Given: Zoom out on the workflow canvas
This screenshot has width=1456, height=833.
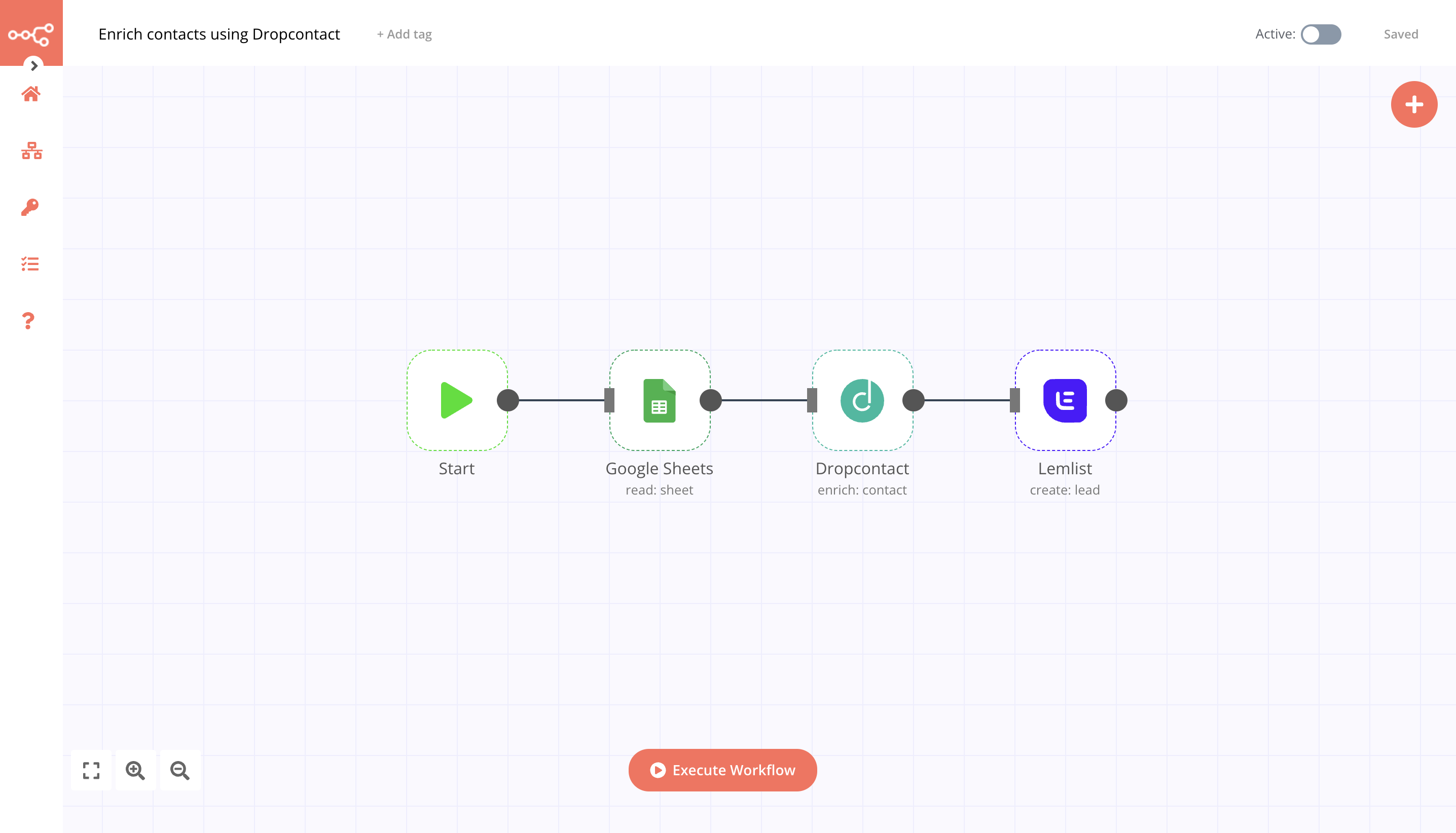Looking at the screenshot, I should [179, 770].
